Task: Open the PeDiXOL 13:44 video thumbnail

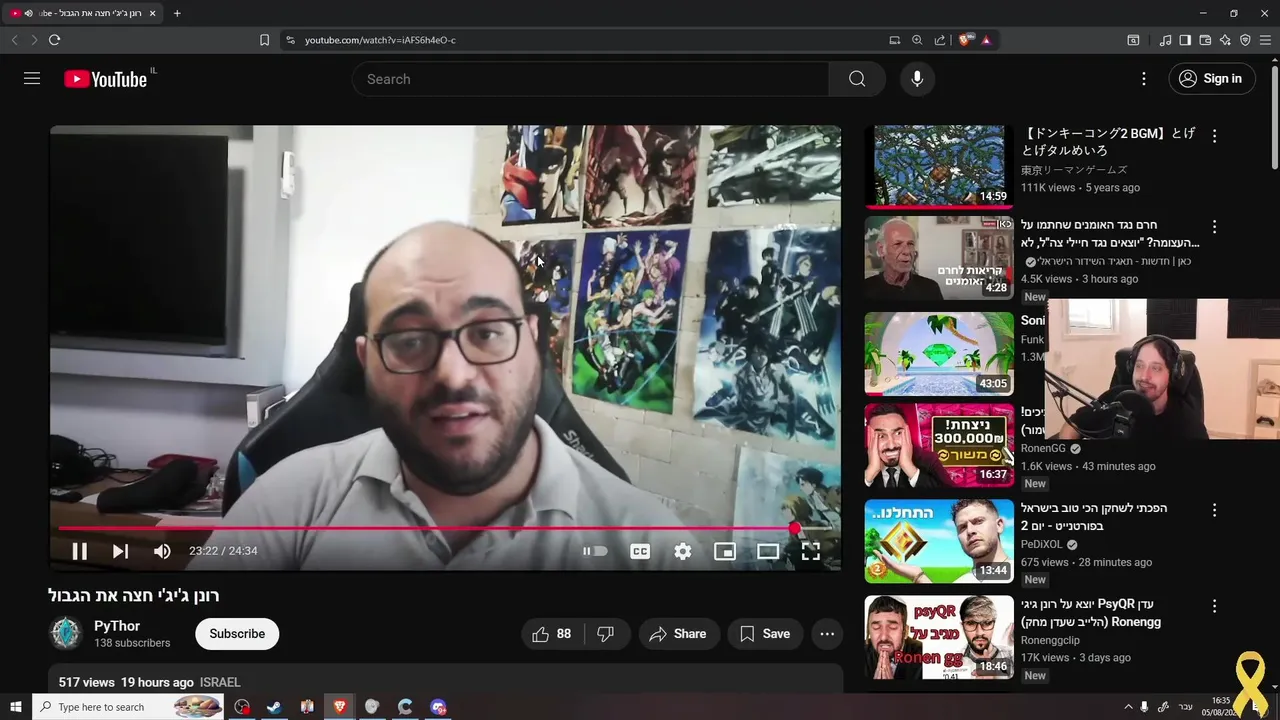Action: [x=939, y=541]
